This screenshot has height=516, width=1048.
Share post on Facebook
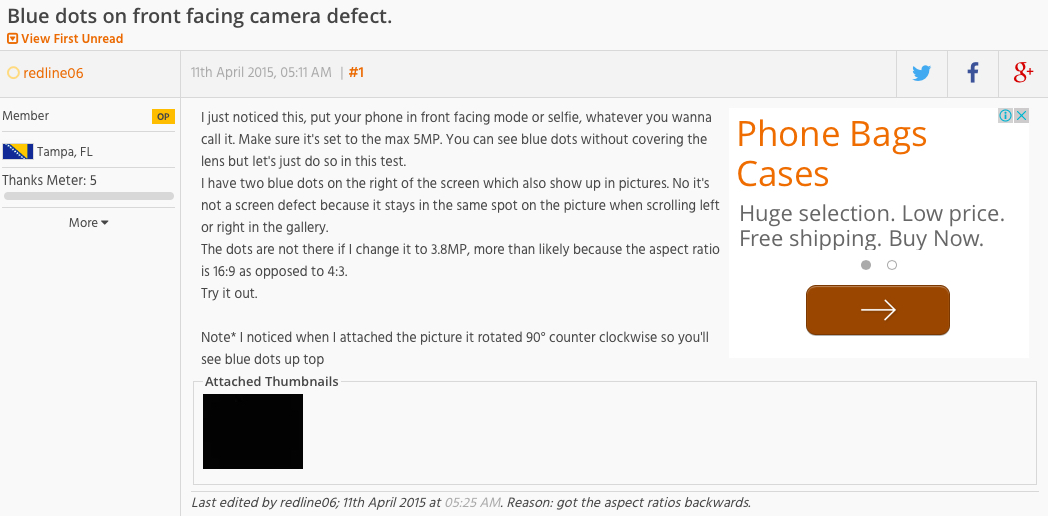click(x=972, y=73)
